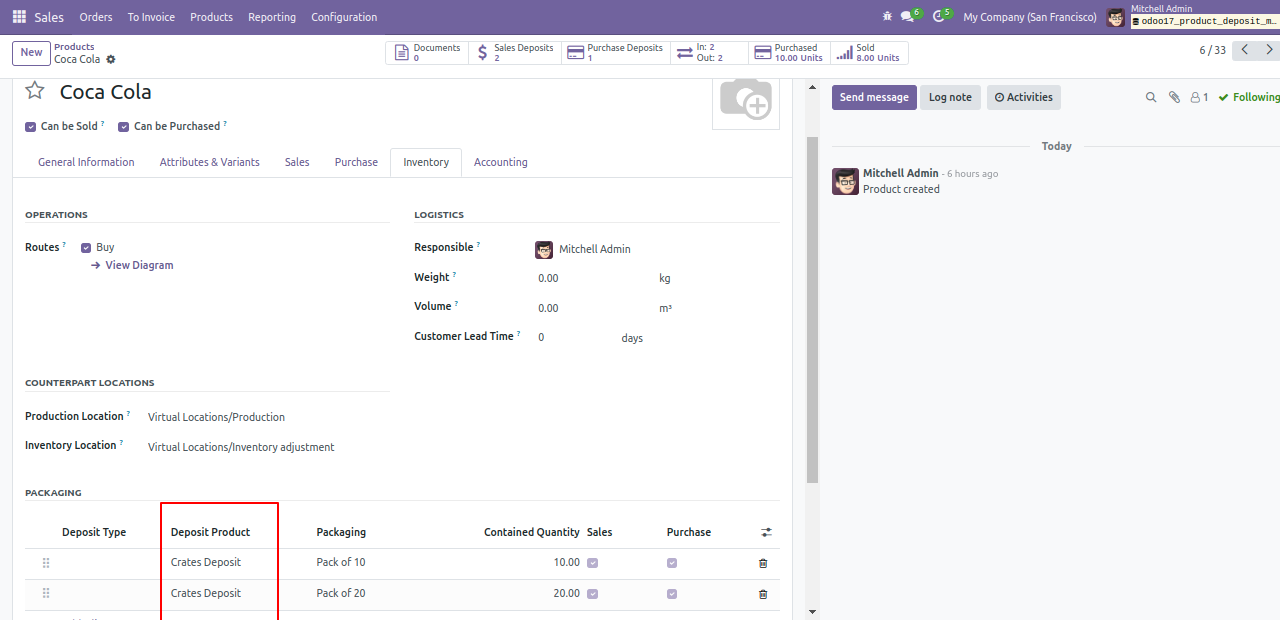The height and width of the screenshot is (620, 1280).
Task: Go back via Products breadcrumb link
Action: coord(74,47)
